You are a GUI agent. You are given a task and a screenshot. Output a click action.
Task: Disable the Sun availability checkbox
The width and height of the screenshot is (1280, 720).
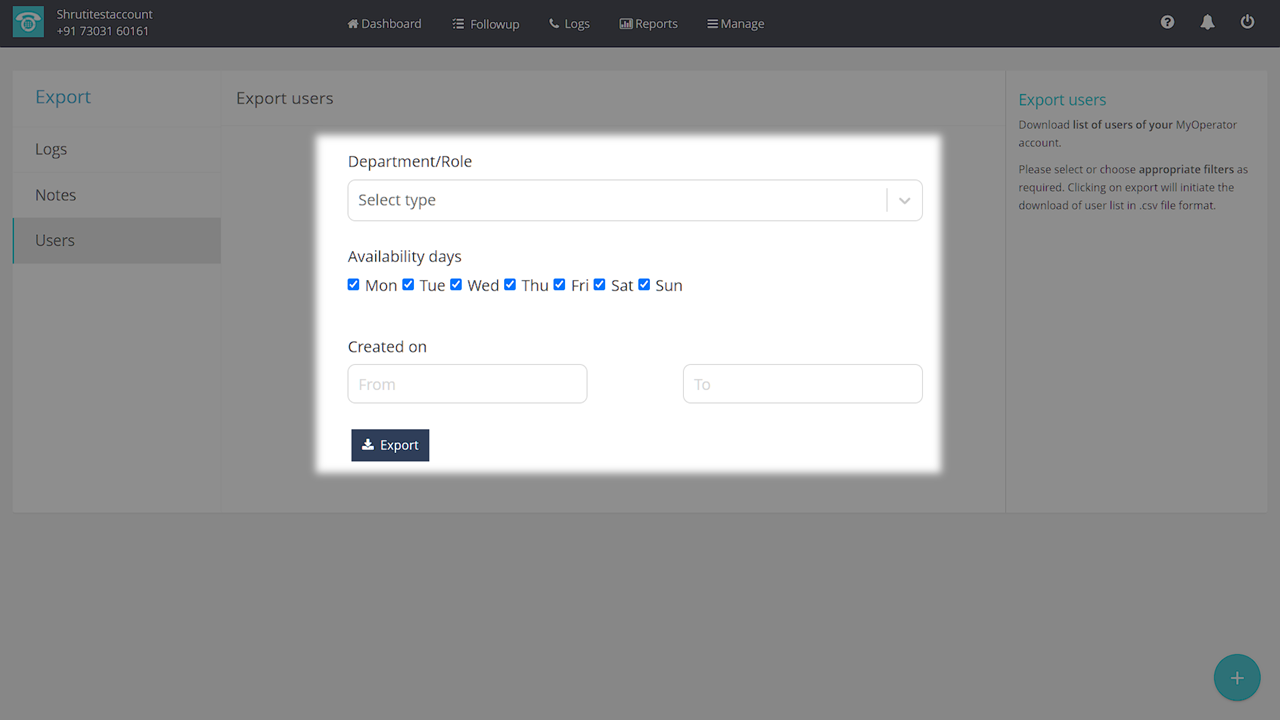(x=644, y=285)
